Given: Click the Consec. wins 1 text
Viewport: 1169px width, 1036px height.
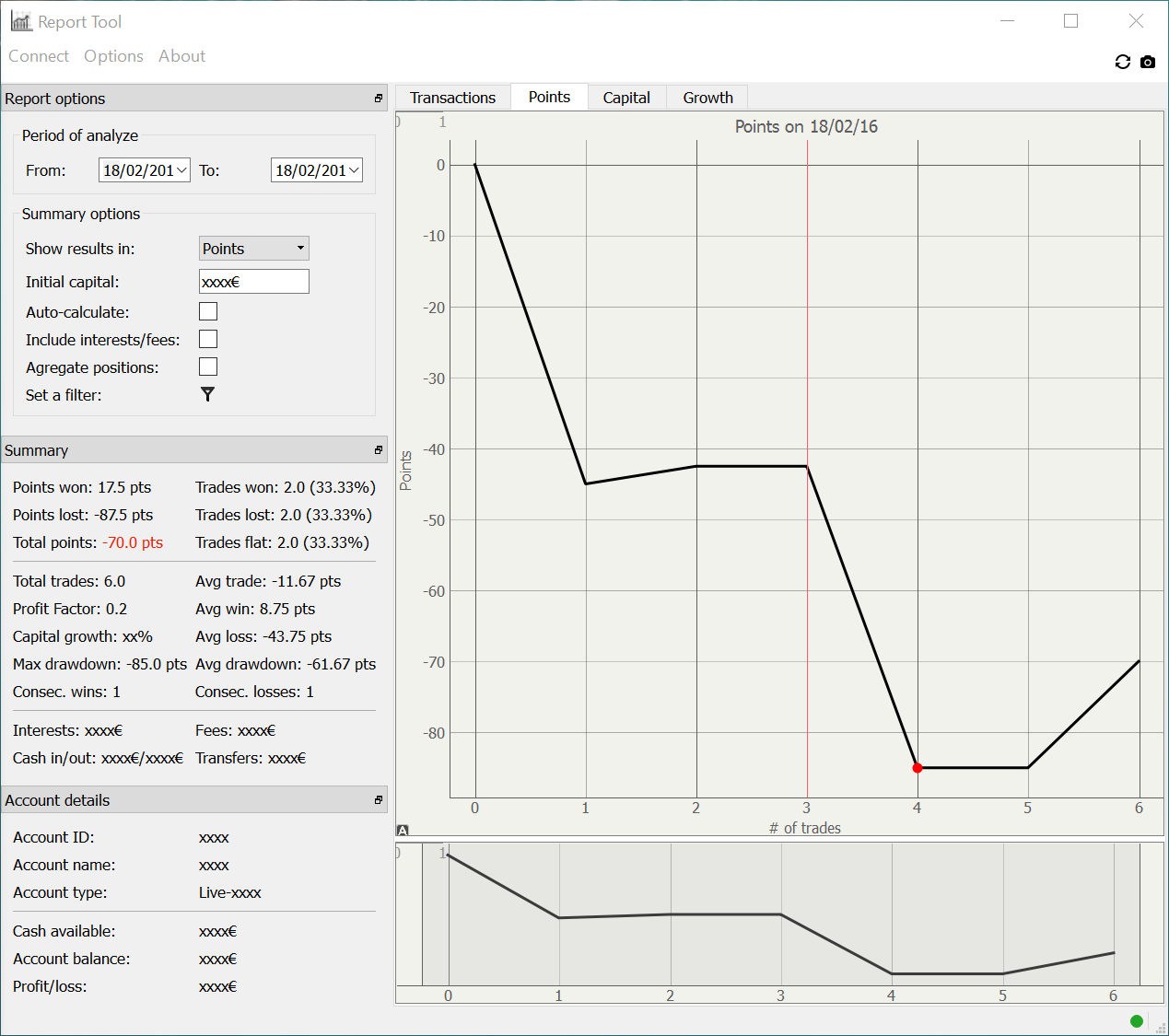Looking at the screenshot, I should [x=66, y=692].
